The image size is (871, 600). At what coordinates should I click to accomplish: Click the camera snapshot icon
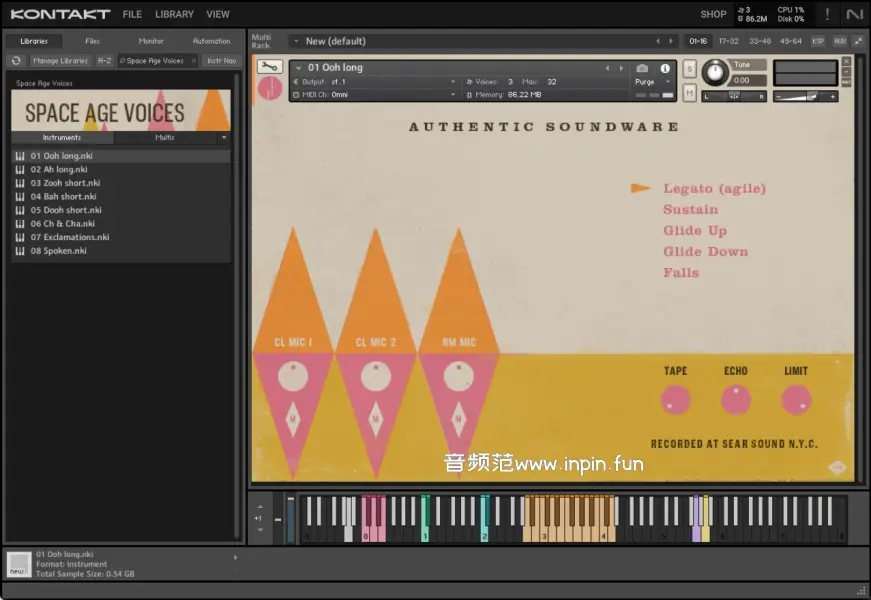pyautogui.click(x=642, y=68)
